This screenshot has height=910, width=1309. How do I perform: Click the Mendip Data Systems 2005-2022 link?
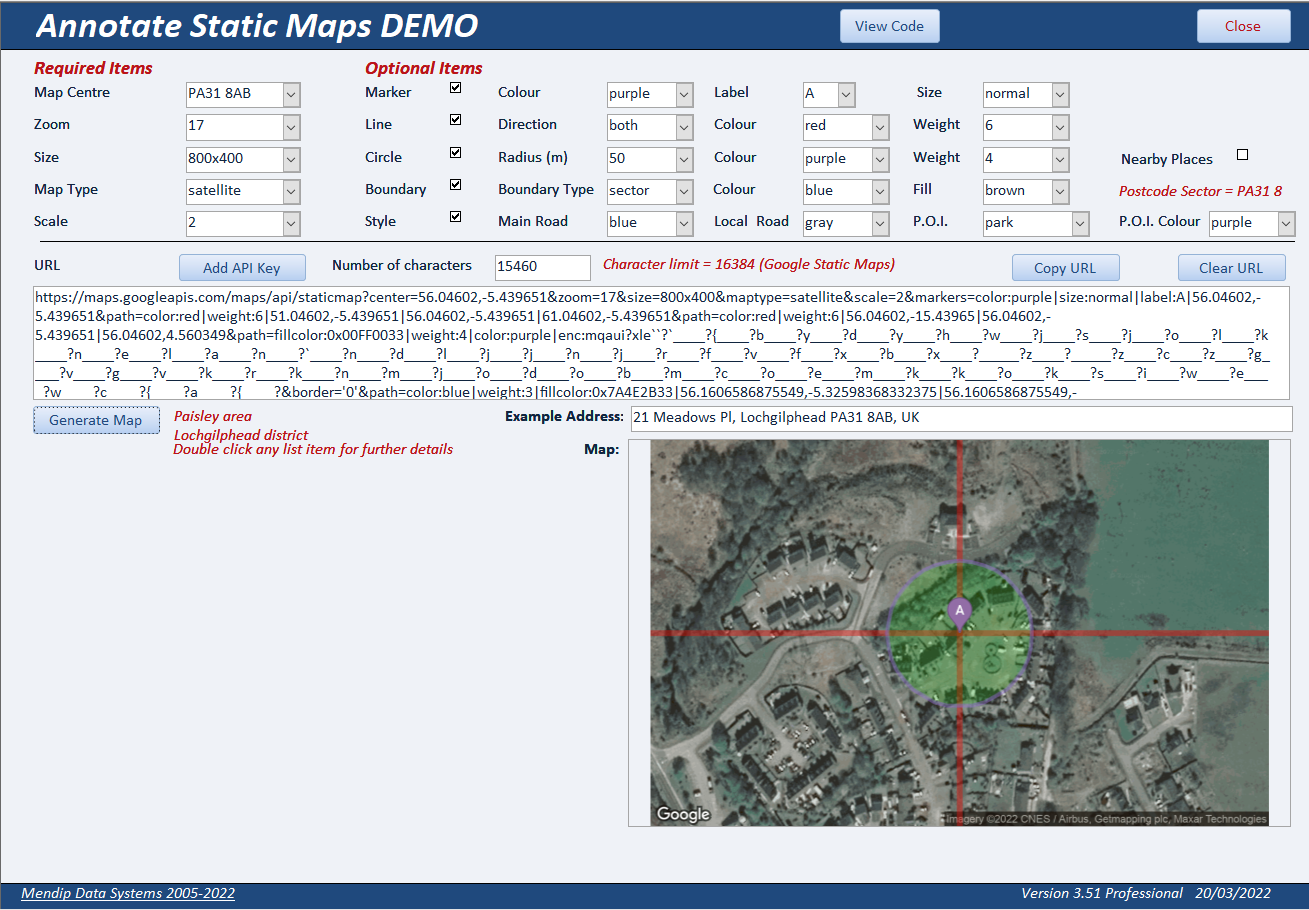coord(128,893)
